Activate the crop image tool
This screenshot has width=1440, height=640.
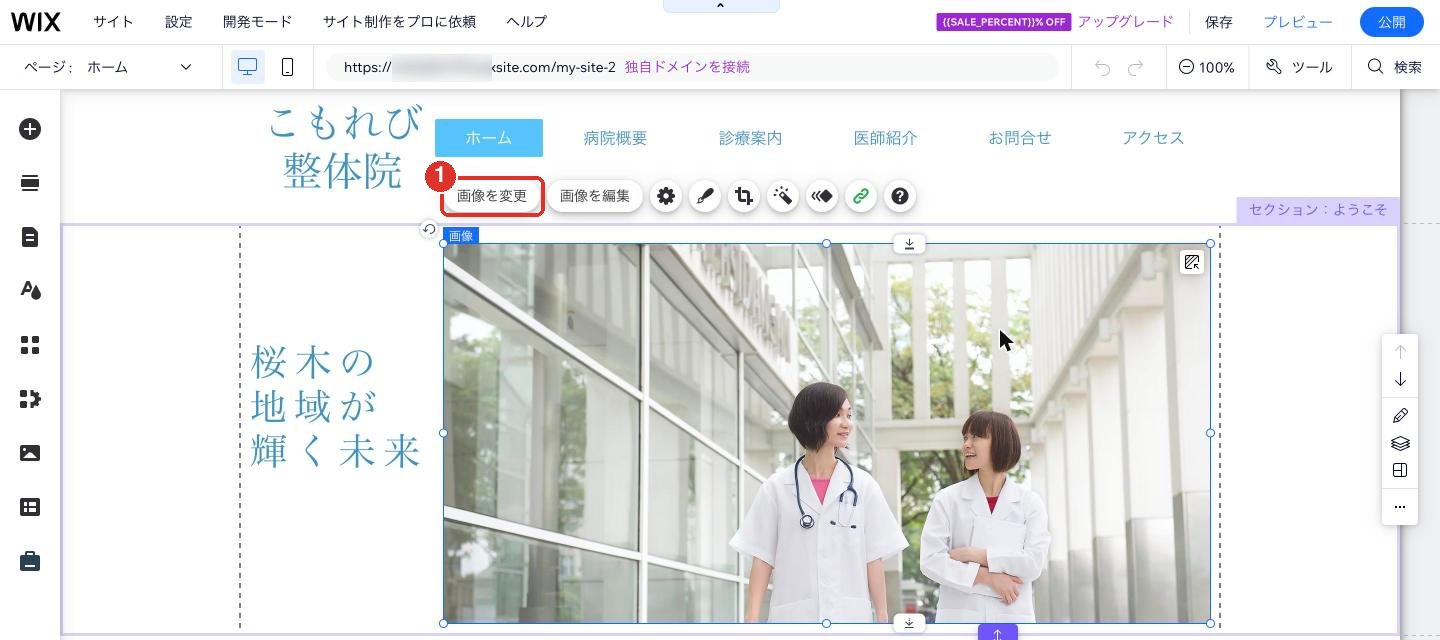point(744,196)
